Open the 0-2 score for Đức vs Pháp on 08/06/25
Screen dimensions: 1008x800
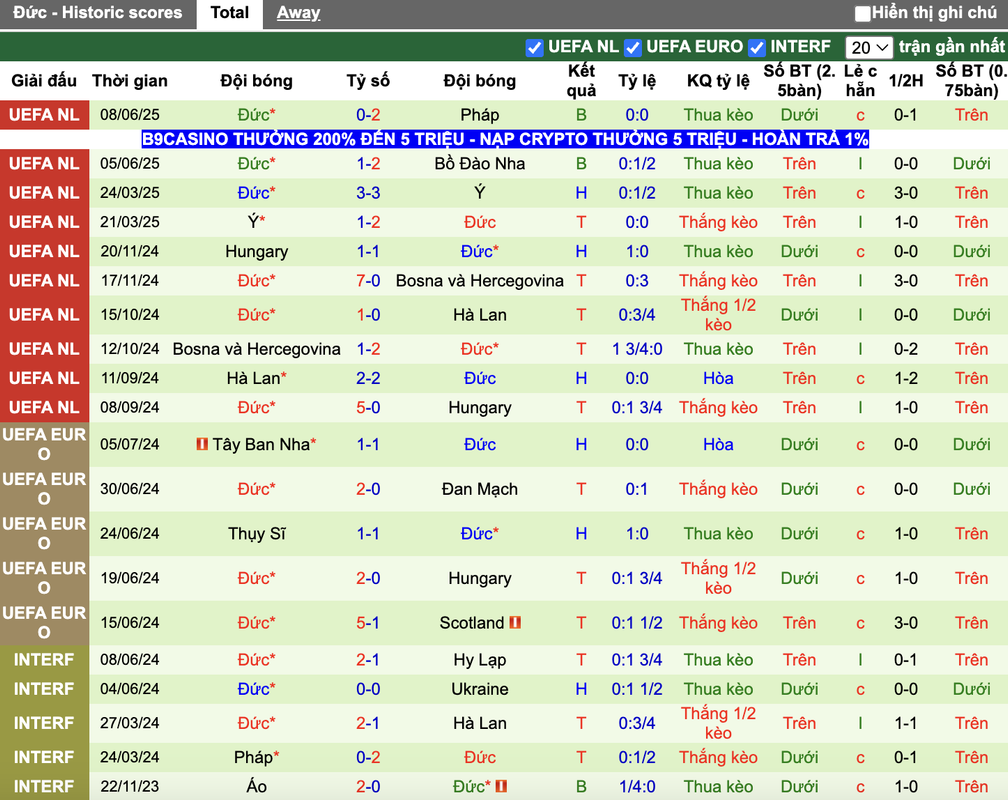click(368, 115)
